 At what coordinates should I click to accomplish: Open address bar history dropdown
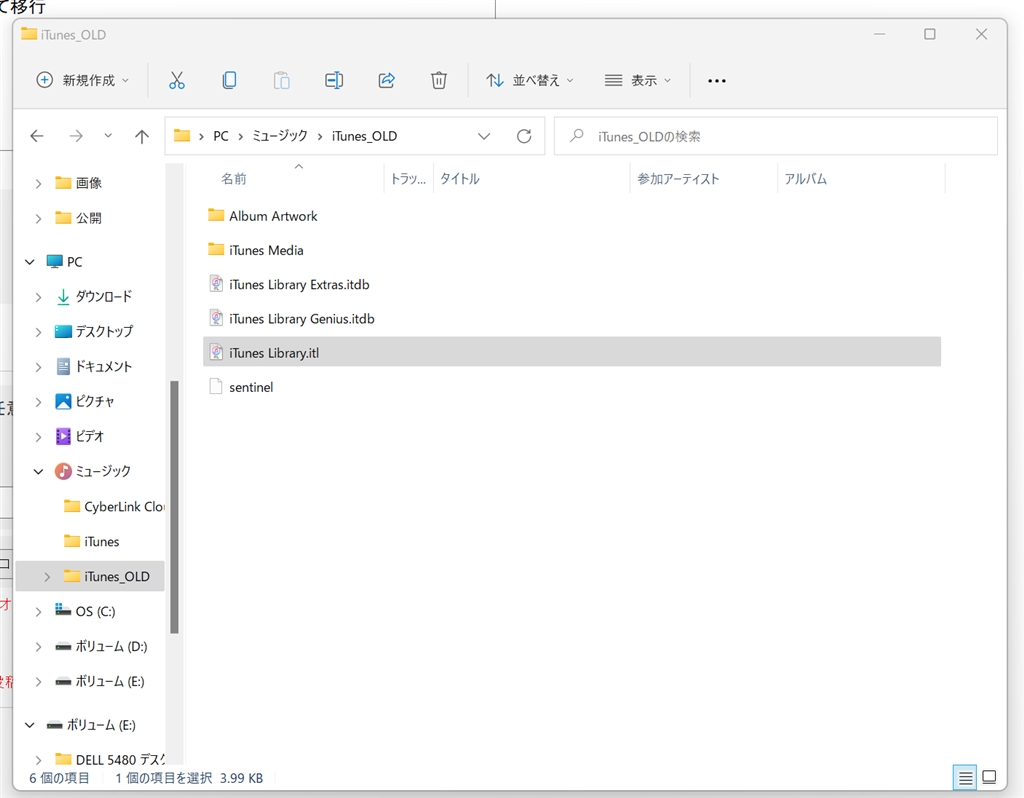[484, 136]
